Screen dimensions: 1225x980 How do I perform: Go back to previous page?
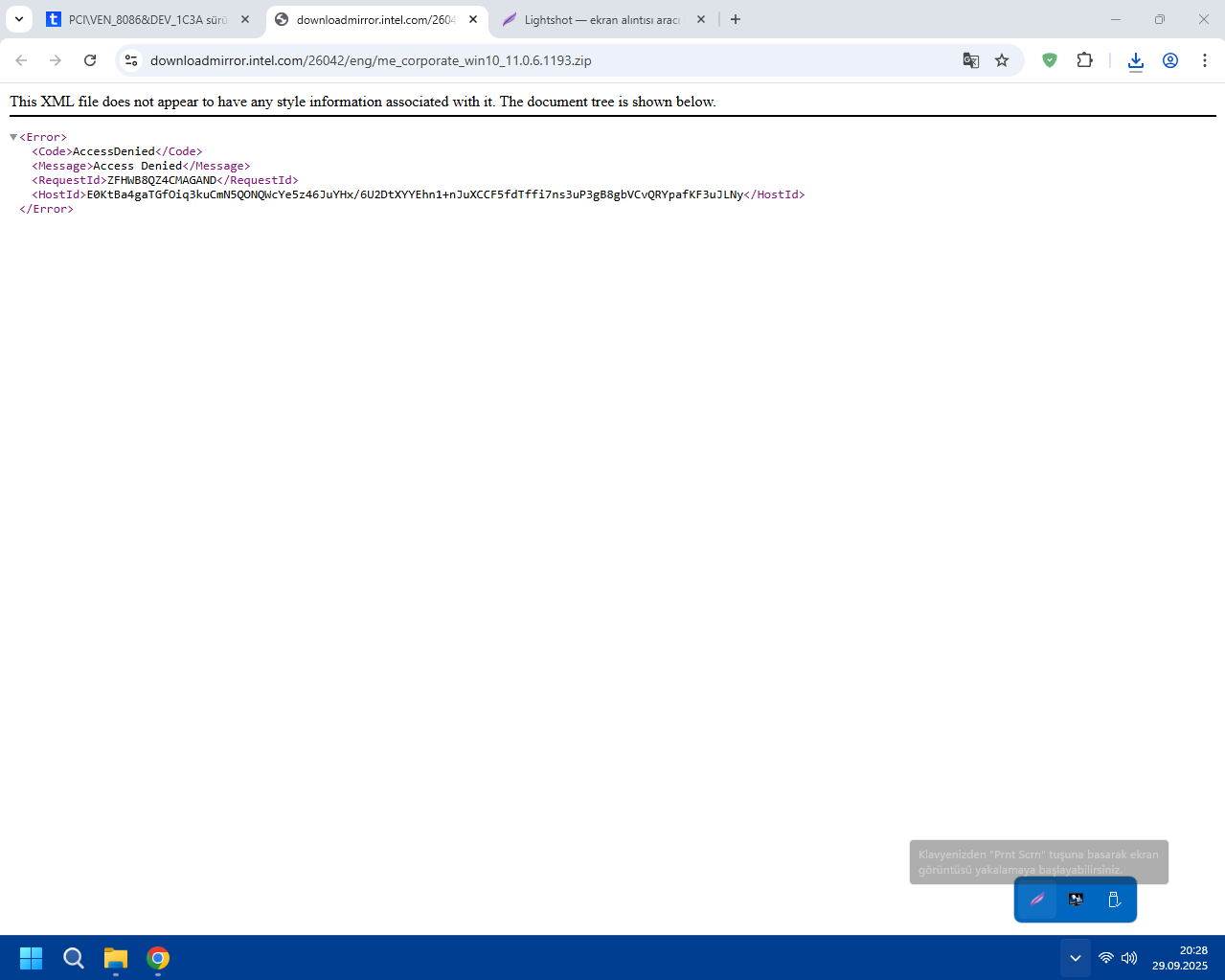coord(21,60)
